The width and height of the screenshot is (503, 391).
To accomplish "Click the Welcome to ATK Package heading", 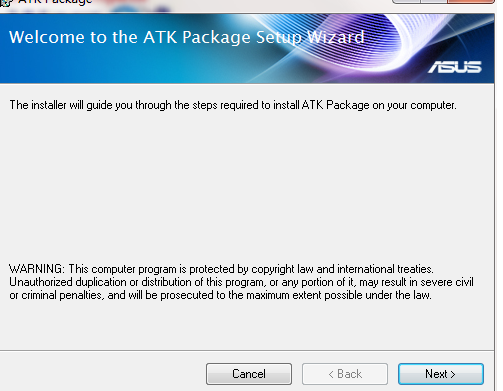I will [186, 37].
